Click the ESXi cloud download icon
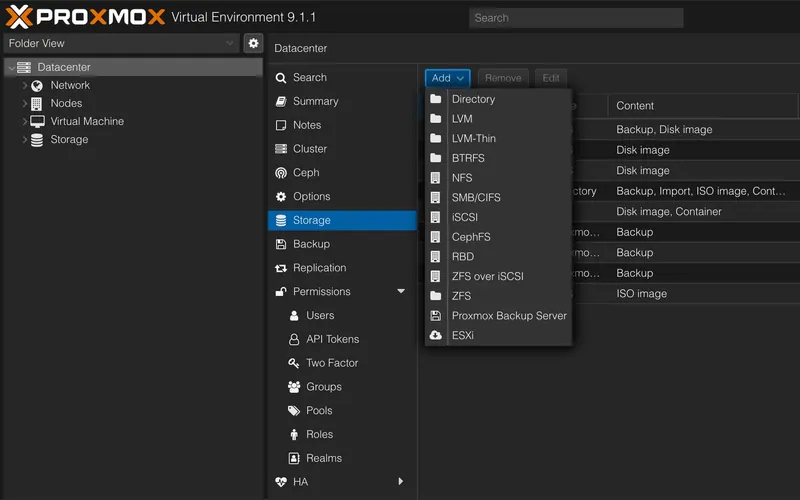Screen dimensions: 800x500 click(435, 335)
